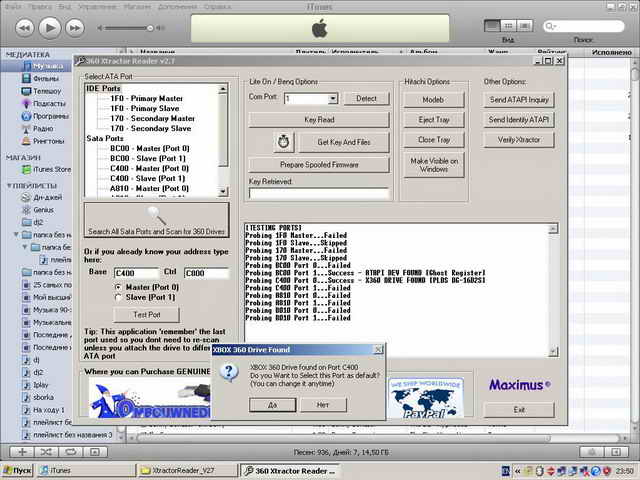
Task: Select 170 - Secondary Slave port
Action: coord(150,128)
